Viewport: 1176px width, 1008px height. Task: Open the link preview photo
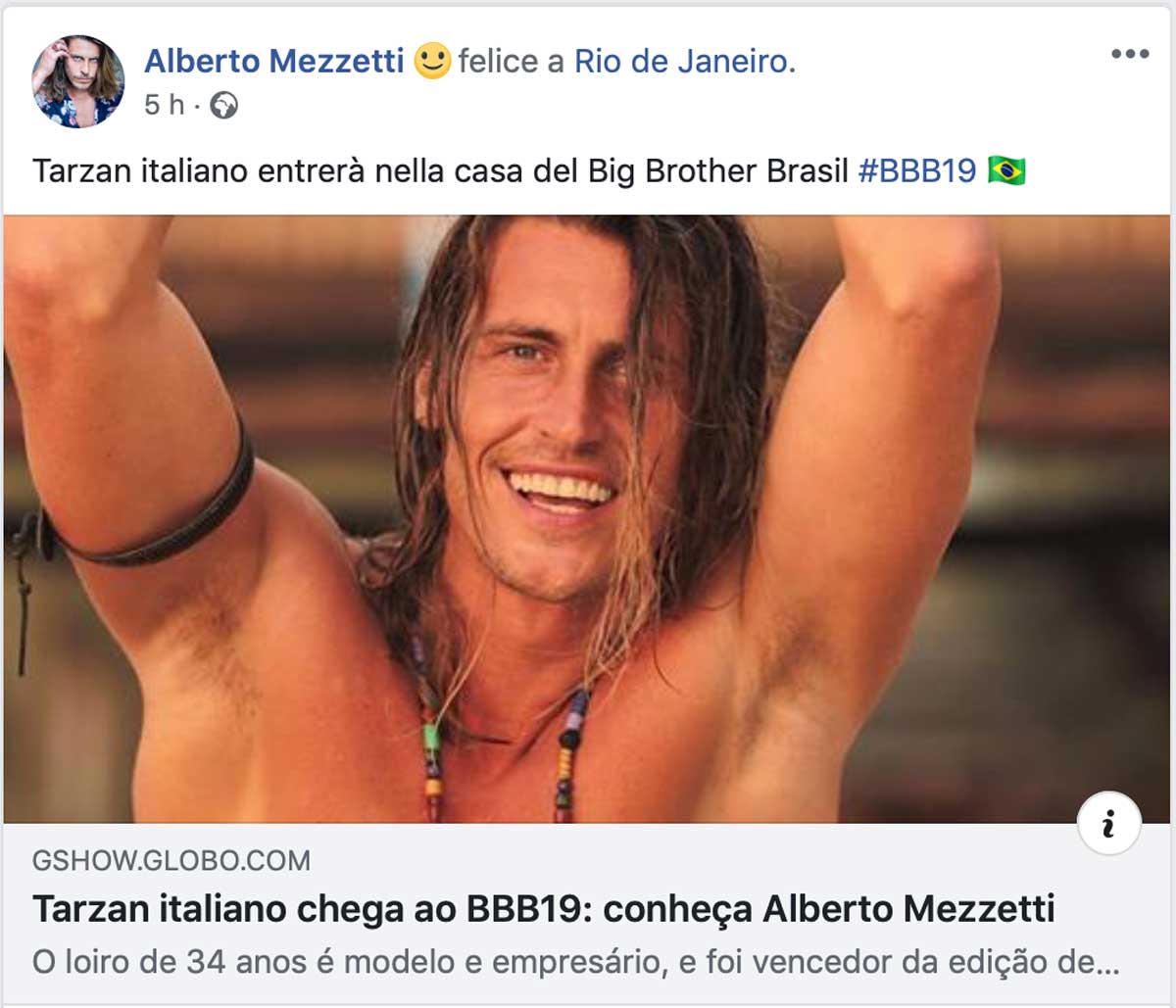[x=588, y=519]
